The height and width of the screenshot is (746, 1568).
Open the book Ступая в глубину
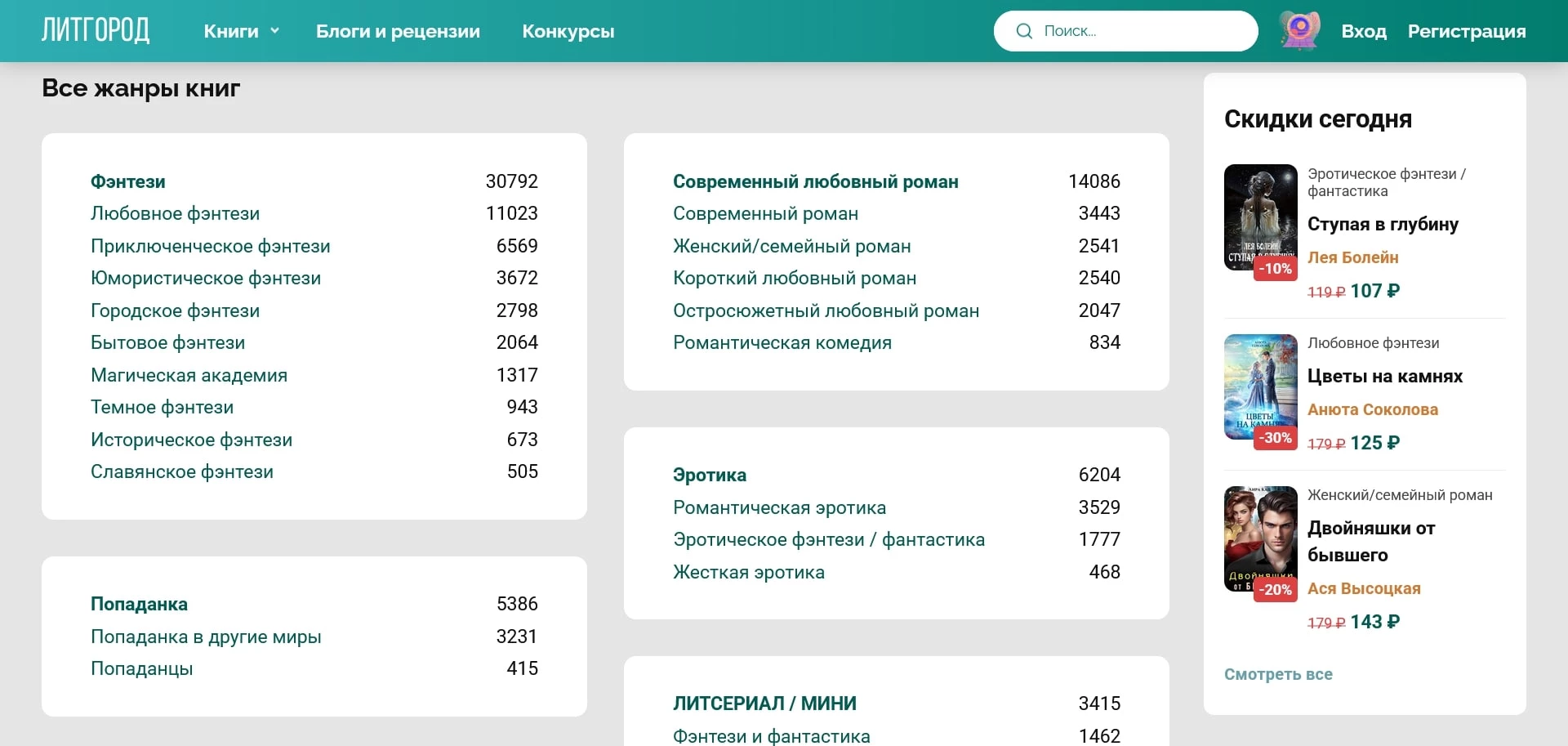(x=1383, y=225)
